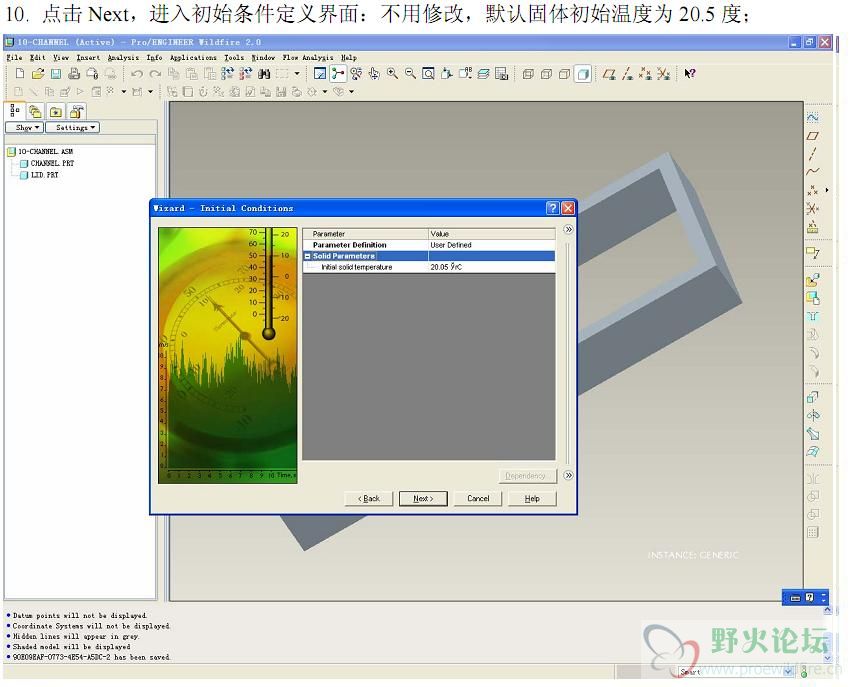Click the Layers icon in the toolbar
Viewport: 852px width, 687px height.
coord(483,73)
